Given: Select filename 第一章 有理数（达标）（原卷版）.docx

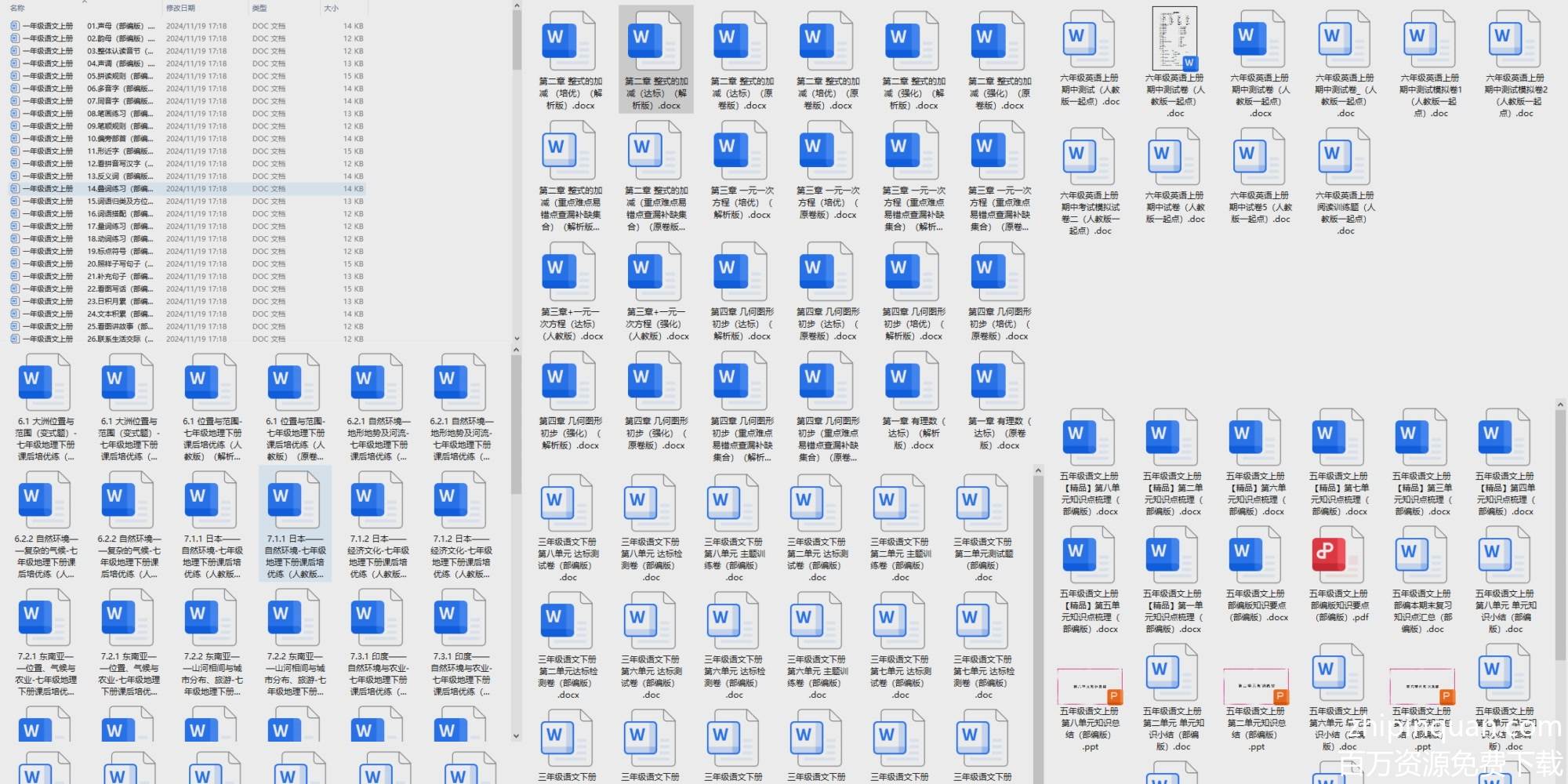Looking at the screenshot, I should pos(999,433).
